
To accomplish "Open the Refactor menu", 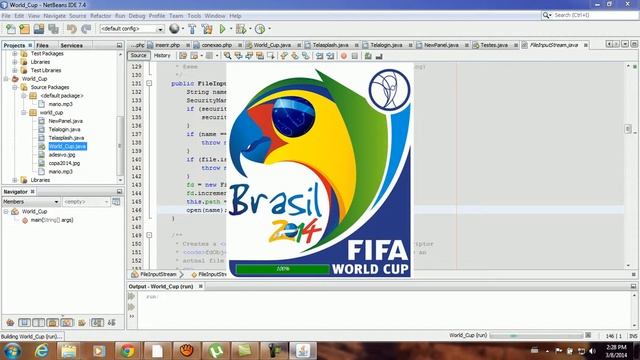I will coord(100,16).
